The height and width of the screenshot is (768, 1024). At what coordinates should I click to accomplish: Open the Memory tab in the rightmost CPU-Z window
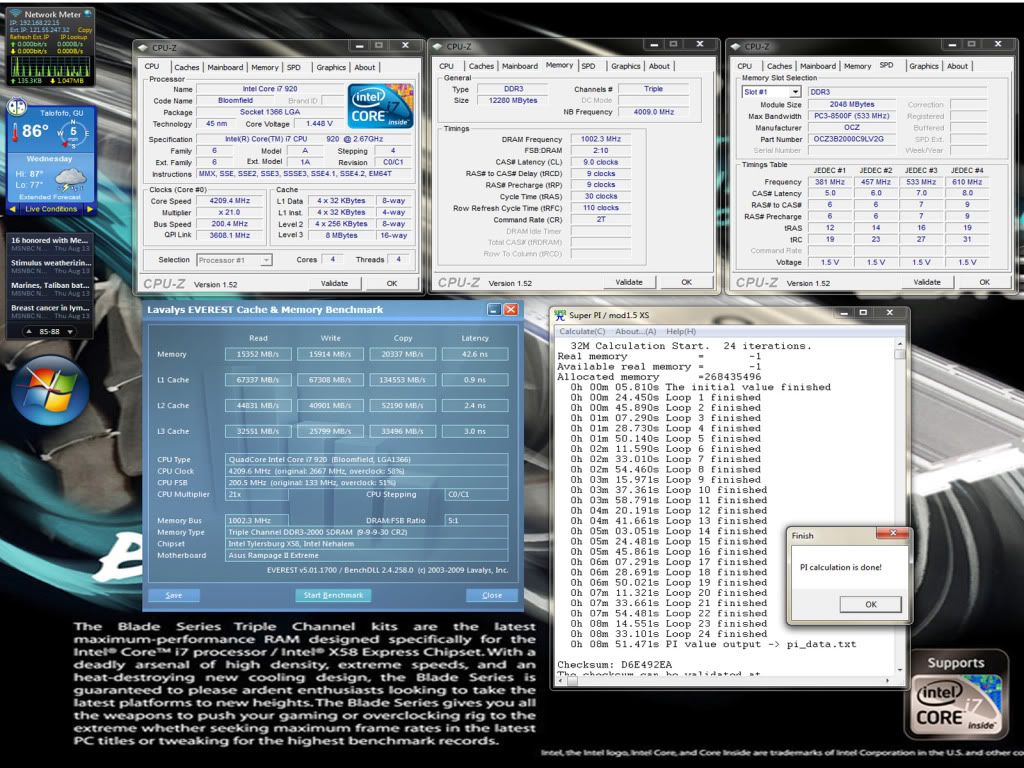tap(857, 66)
